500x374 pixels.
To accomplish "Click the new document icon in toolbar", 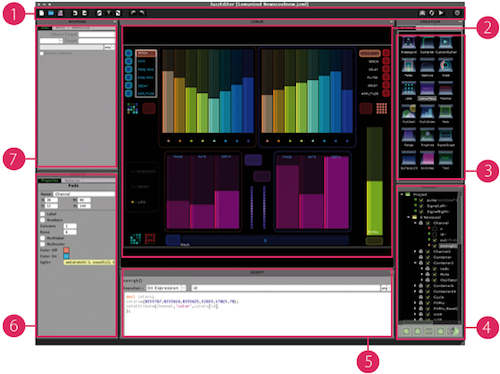I will [41, 13].
